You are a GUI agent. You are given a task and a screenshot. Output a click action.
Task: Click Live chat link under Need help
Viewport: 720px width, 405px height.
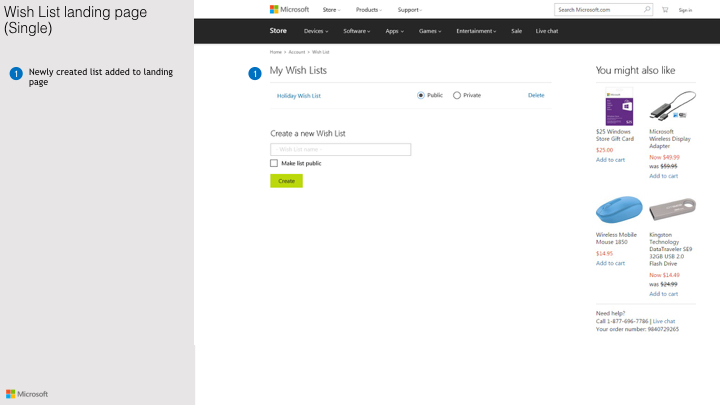click(664, 321)
